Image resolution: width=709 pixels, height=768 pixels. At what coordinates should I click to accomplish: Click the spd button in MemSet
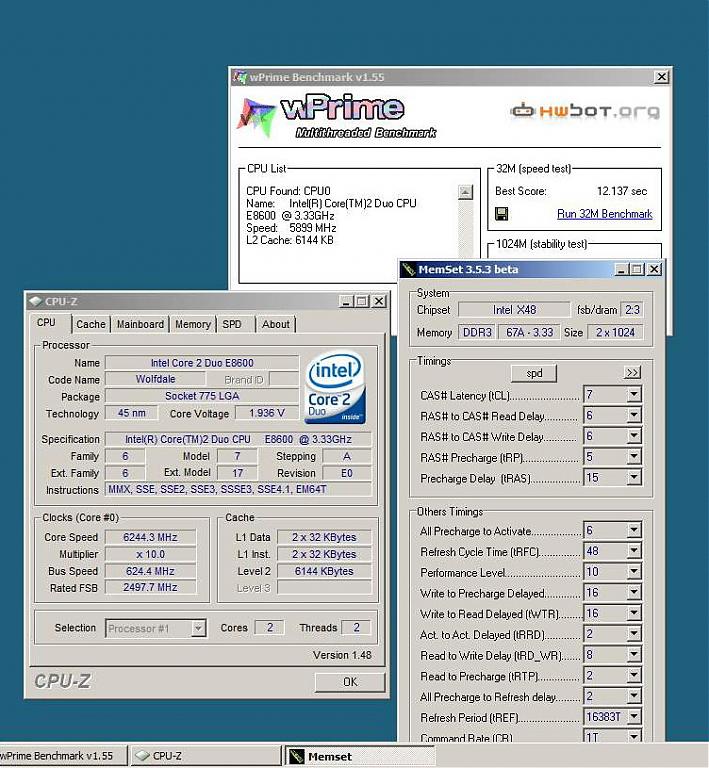click(534, 373)
